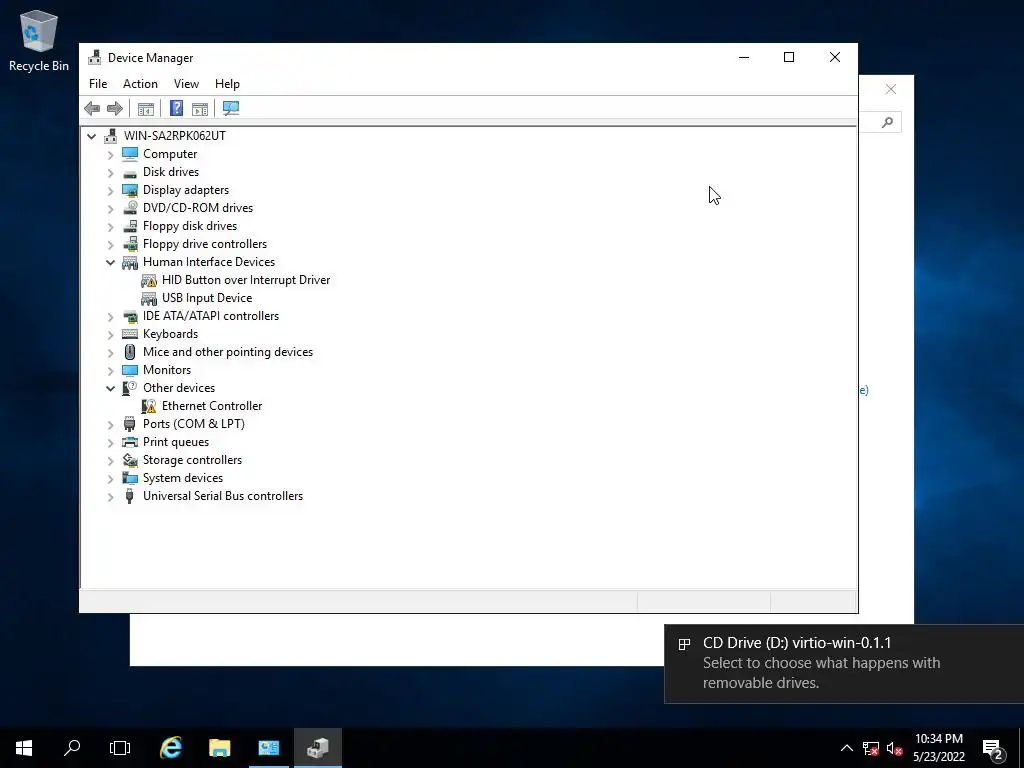Select the Disk drives category icon
This screenshot has height=768, width=1024.
130,172
